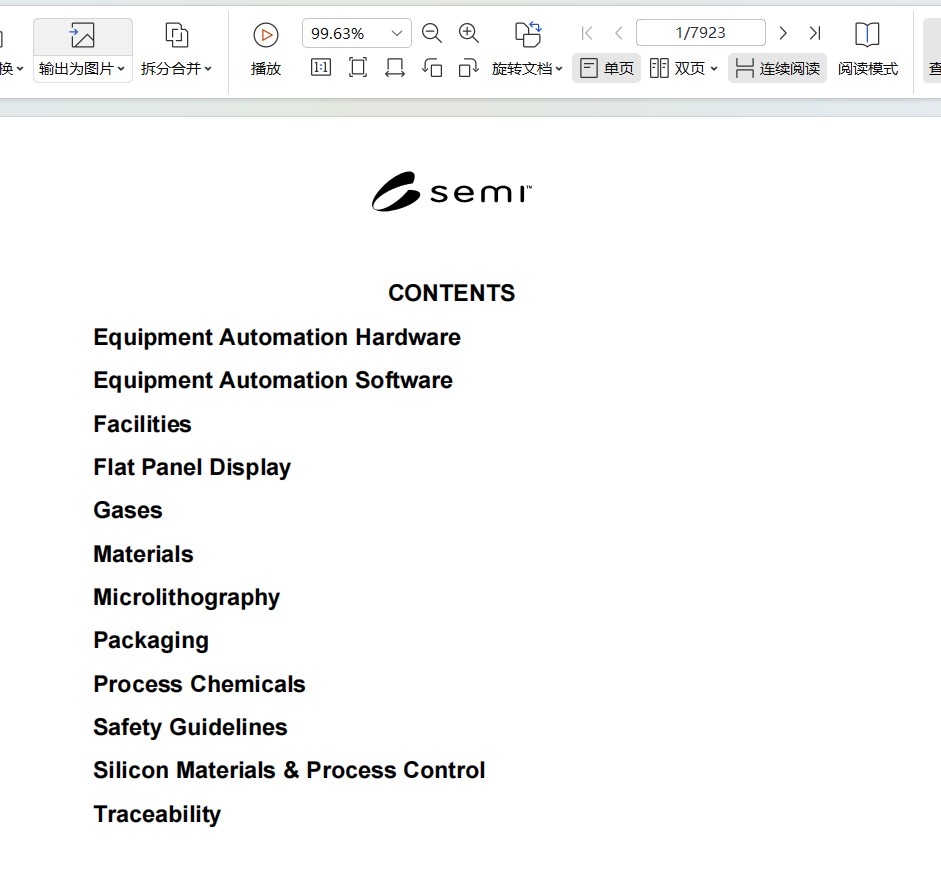Open the Packaging contents entry
This screenshot has height=877, width=941.
151,641
